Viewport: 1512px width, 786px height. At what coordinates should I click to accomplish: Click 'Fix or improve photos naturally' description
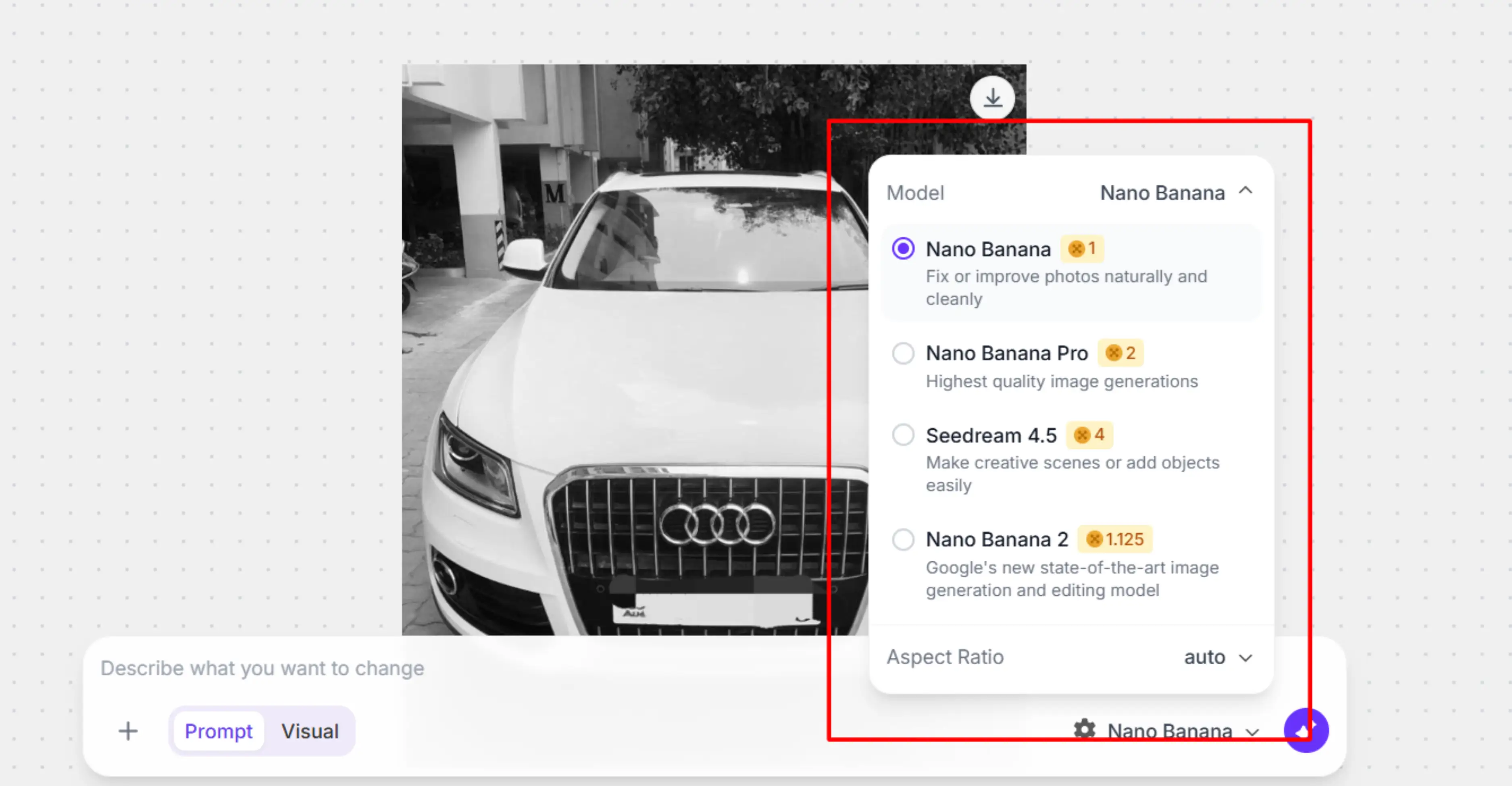(x=1066, y=287)
